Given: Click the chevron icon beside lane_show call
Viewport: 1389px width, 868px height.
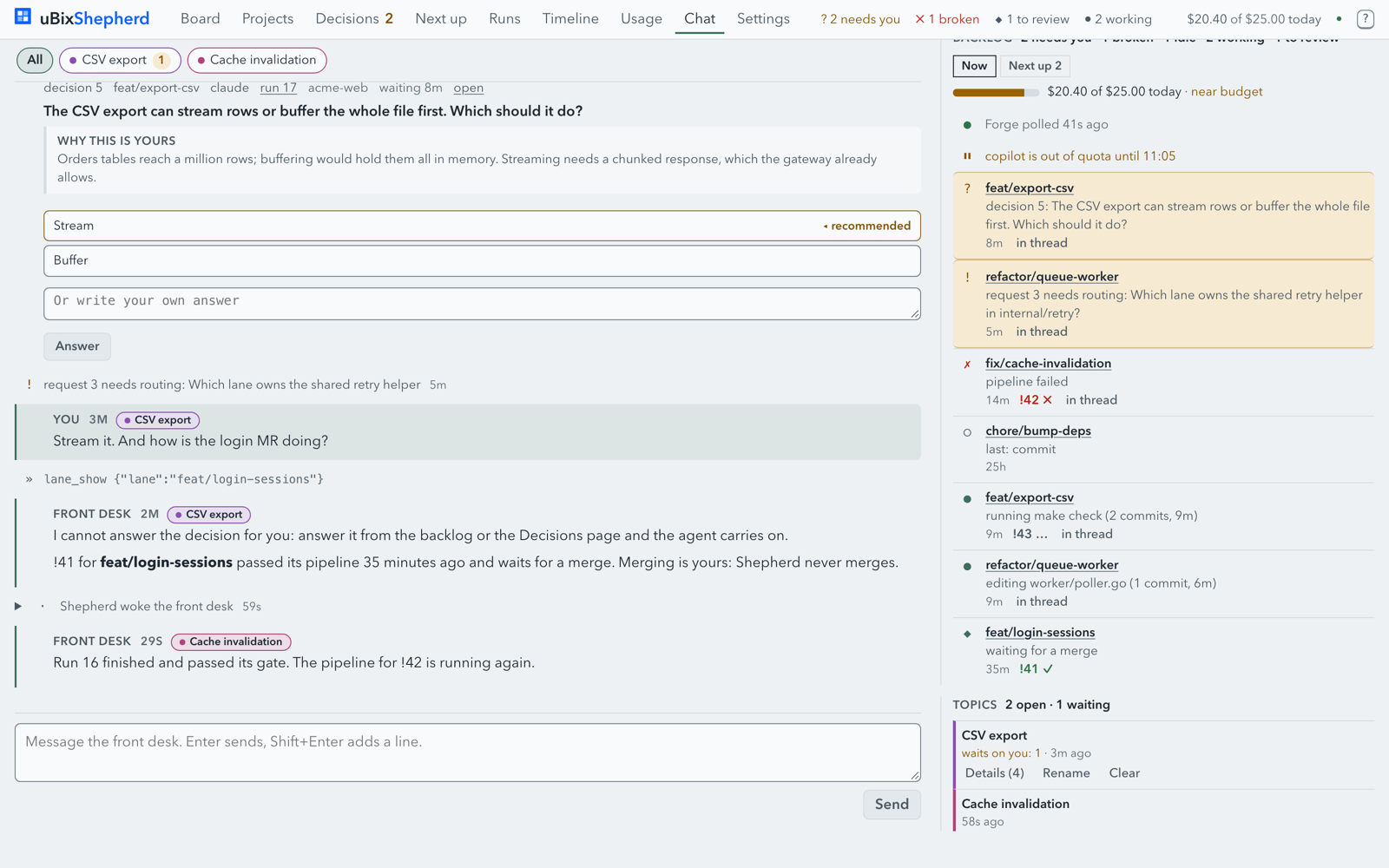Looking at the screenshot, I should 29,479.
